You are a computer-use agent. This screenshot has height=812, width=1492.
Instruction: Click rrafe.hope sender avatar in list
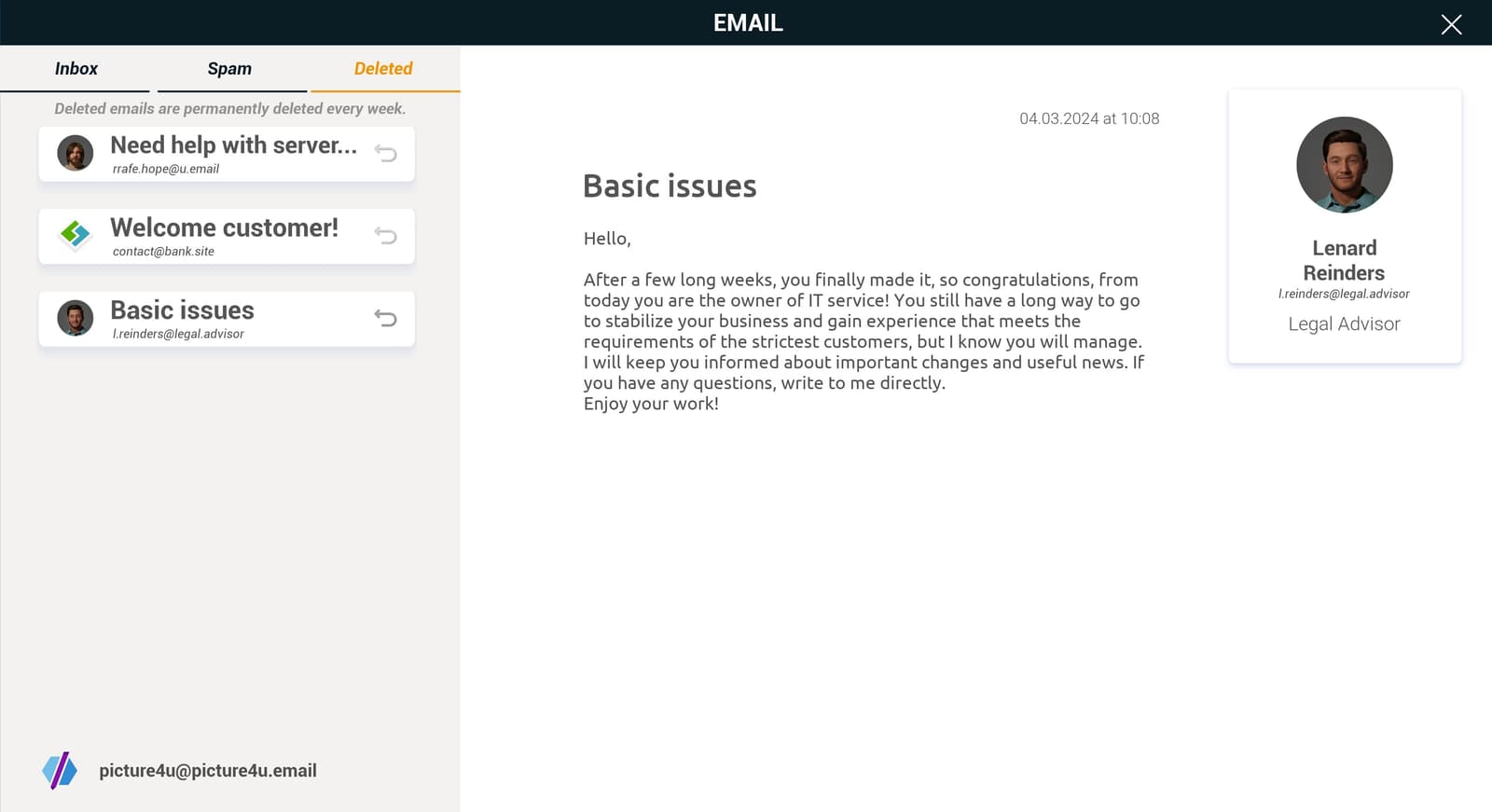76,153
